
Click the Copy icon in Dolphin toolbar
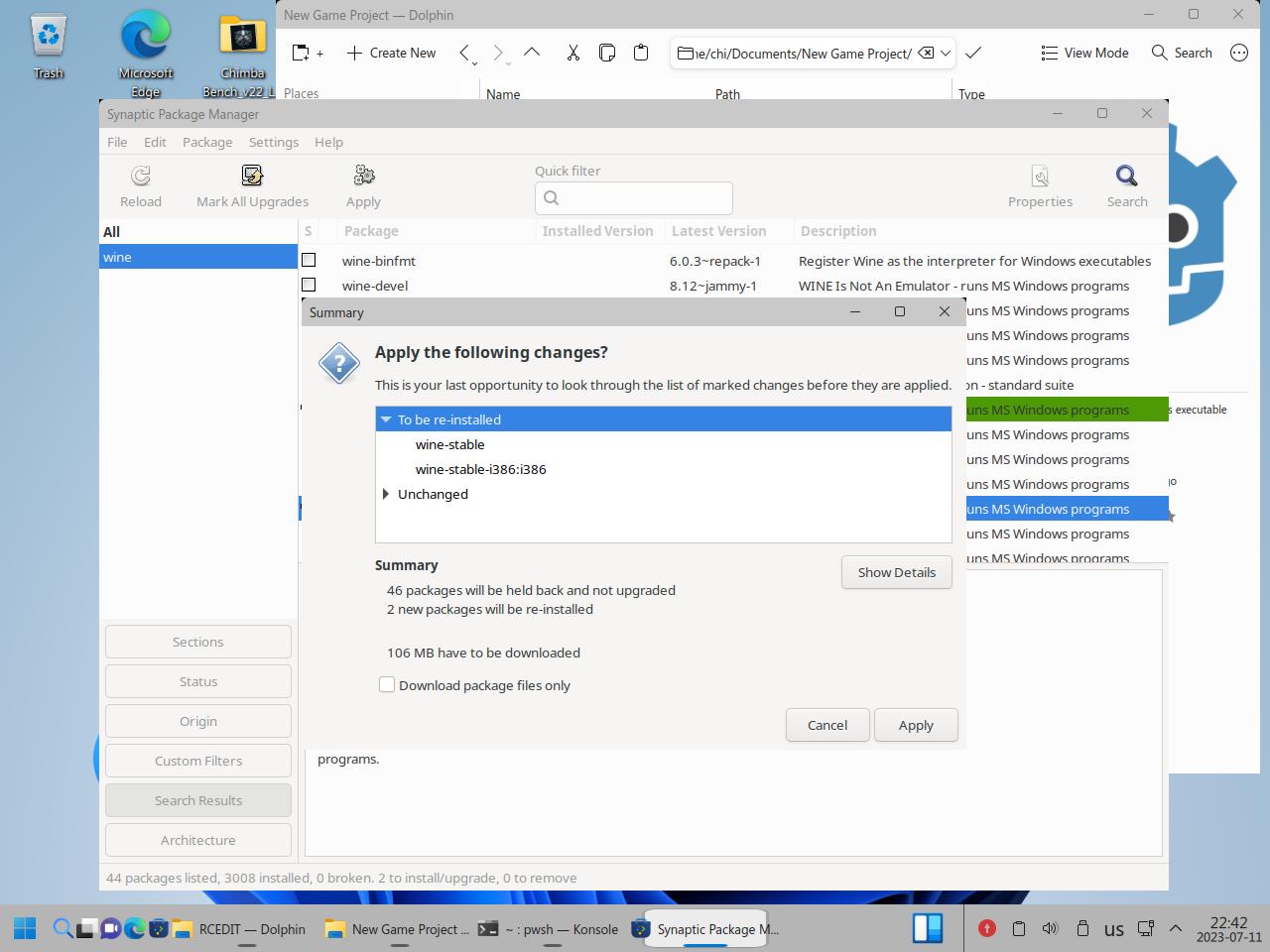tap(607, 53)
